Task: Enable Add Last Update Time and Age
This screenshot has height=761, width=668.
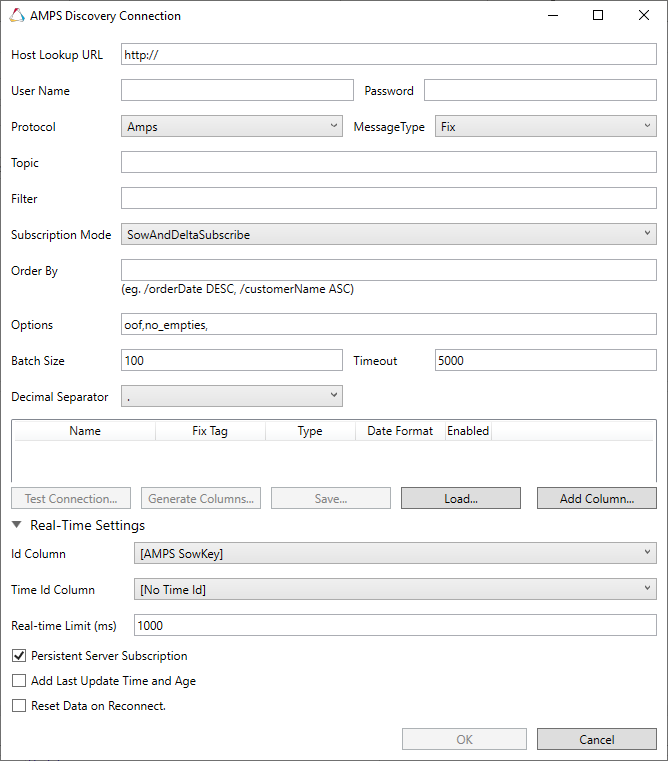Action: coord(19,681)
